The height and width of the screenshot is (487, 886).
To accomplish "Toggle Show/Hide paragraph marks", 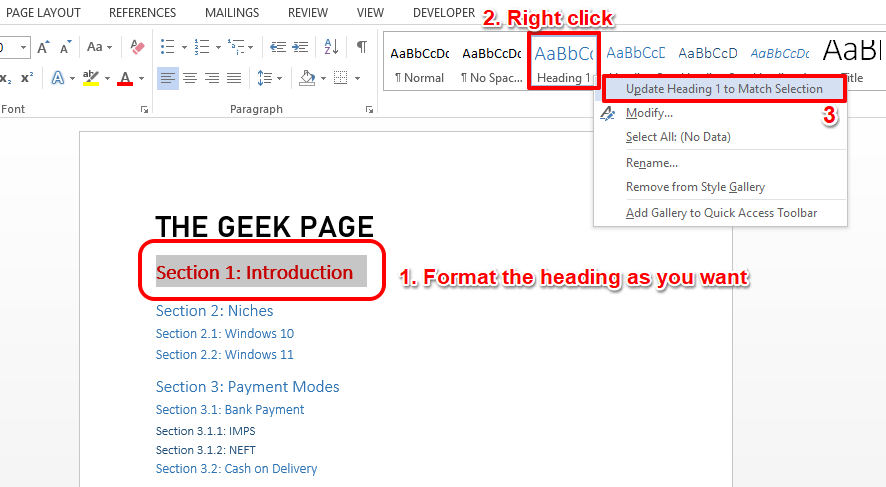I will coord(362,47).
